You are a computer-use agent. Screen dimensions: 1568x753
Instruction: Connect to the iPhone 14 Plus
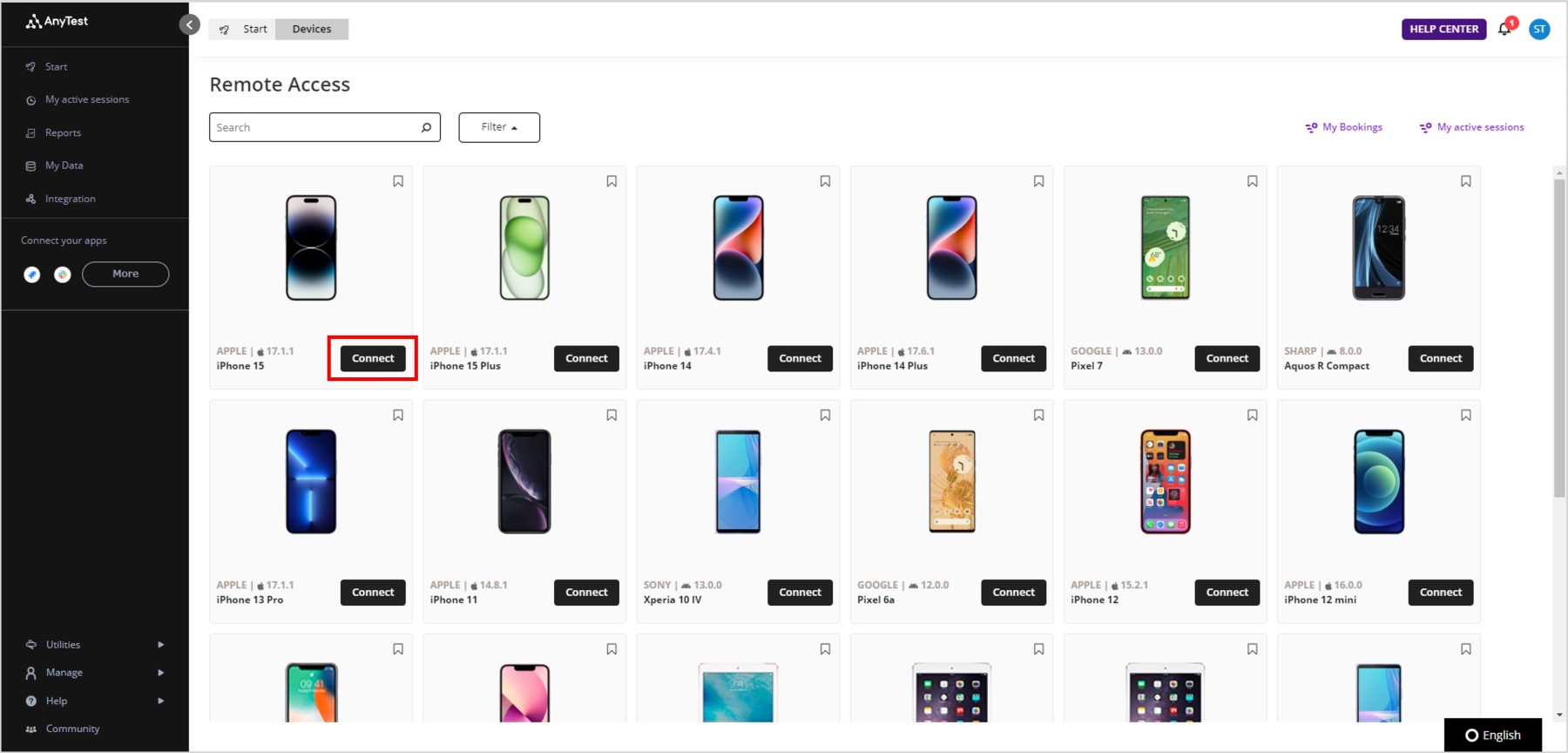click(1013, 358)
